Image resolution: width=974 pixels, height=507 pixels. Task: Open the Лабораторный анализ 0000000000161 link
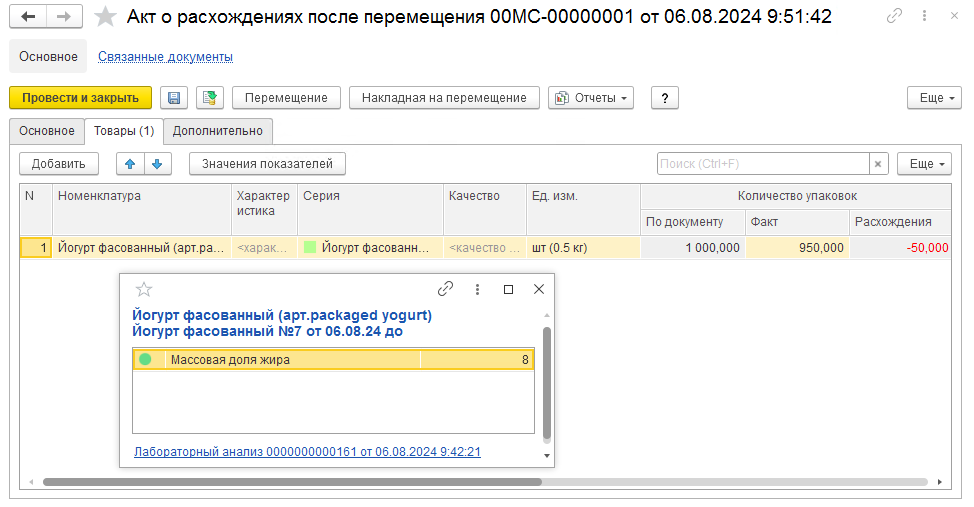[x=307, y=452]
